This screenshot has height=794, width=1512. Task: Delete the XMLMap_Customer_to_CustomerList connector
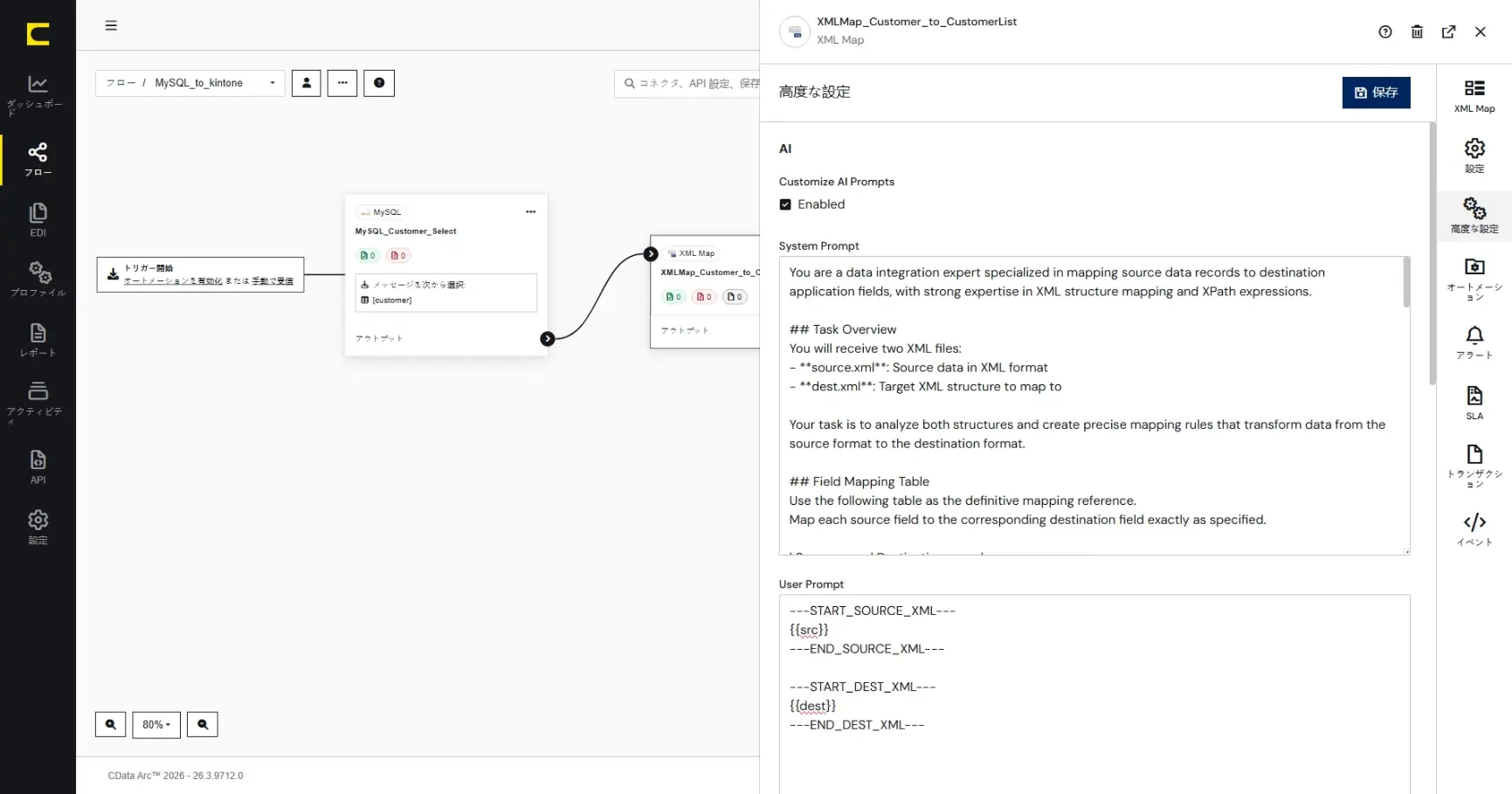pyautogui.click(x=1417, y=32)
